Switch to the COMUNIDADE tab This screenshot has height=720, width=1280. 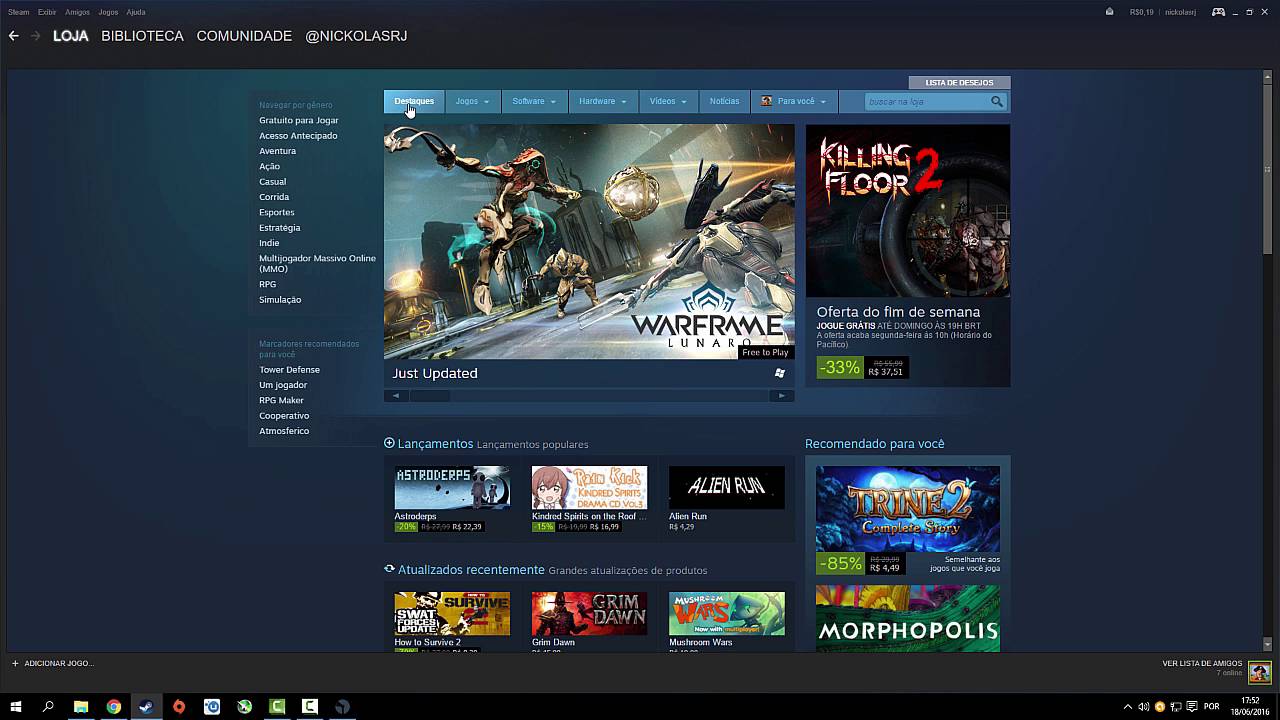pyautogui.click(x=244, y=36)
